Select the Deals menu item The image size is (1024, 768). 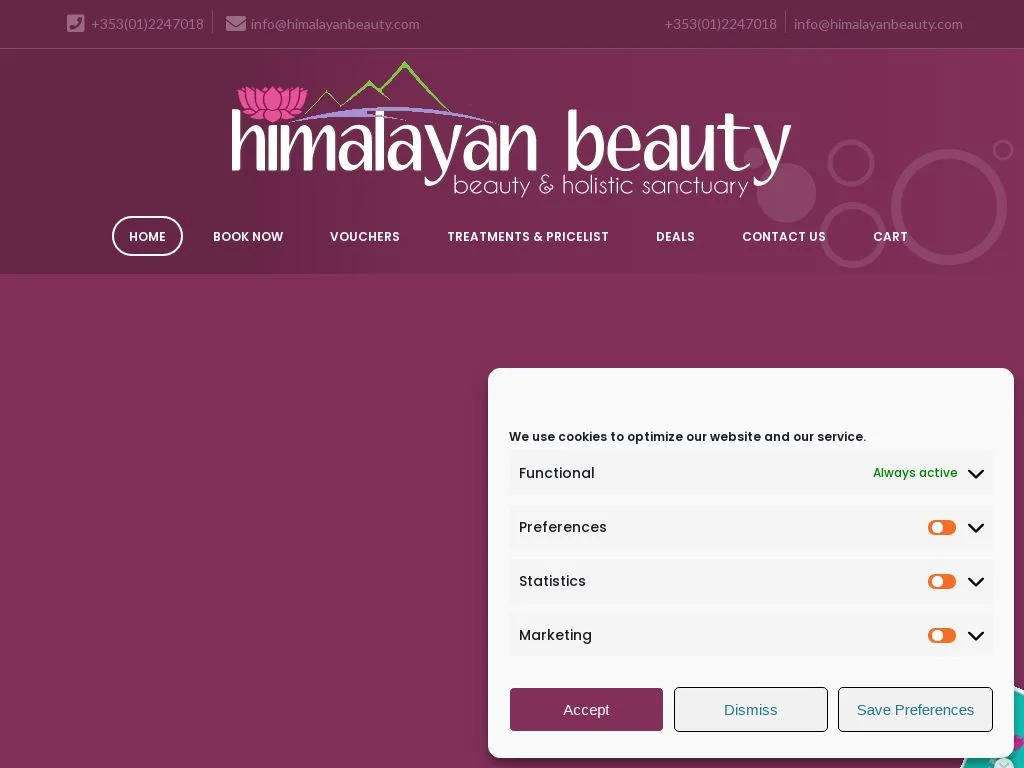(x=675, y=236)
